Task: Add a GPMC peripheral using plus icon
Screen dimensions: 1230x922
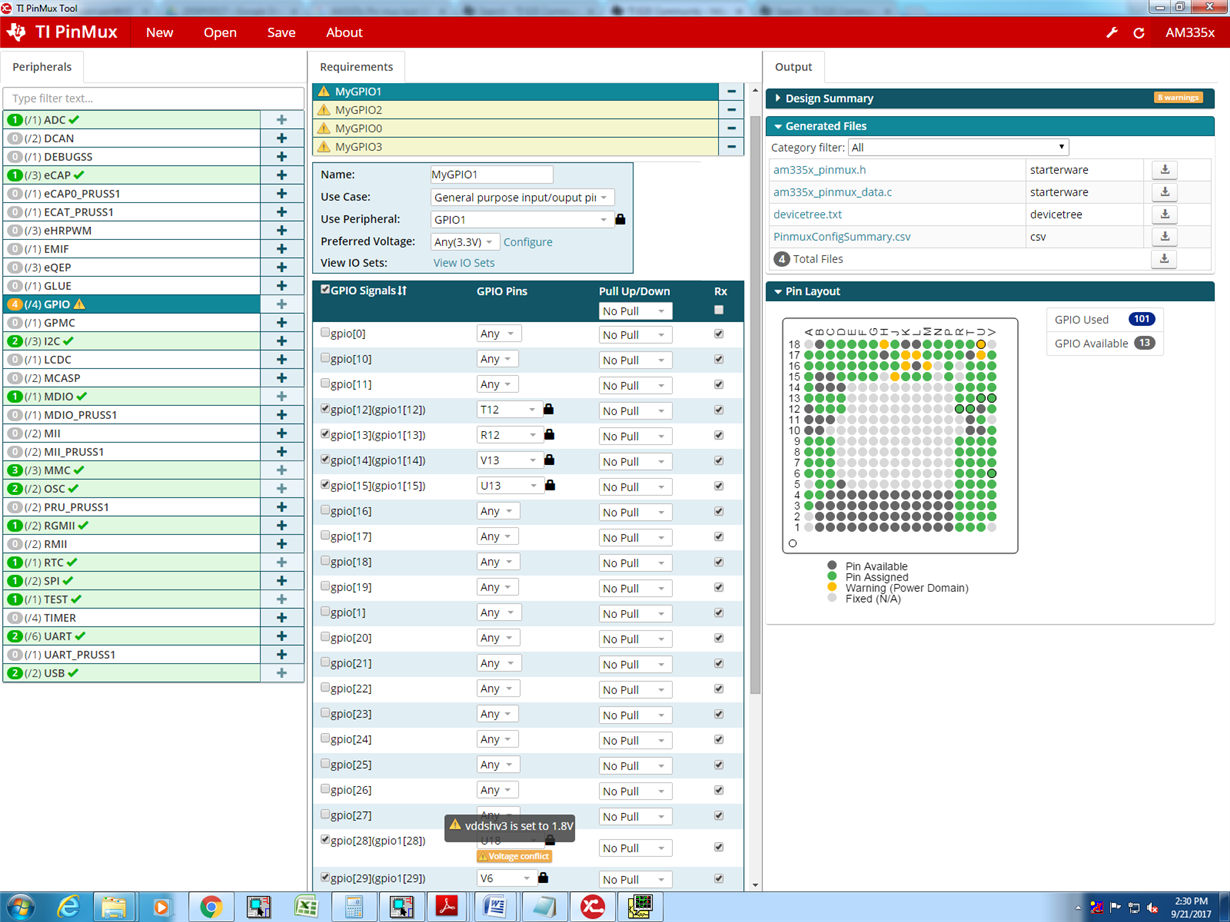Action: (x=282, y=323)
